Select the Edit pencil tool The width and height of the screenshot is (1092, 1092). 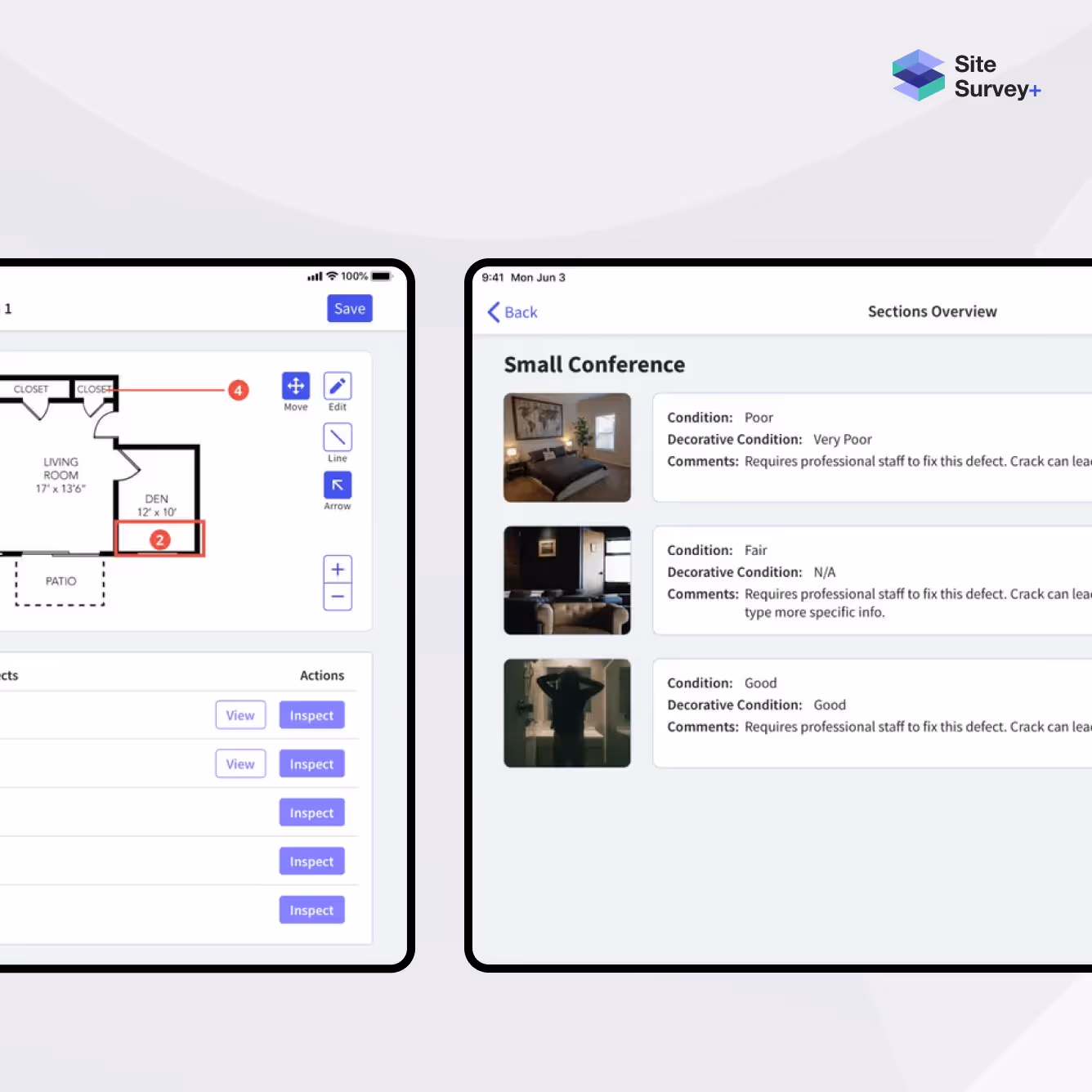[x=338, y=386]
